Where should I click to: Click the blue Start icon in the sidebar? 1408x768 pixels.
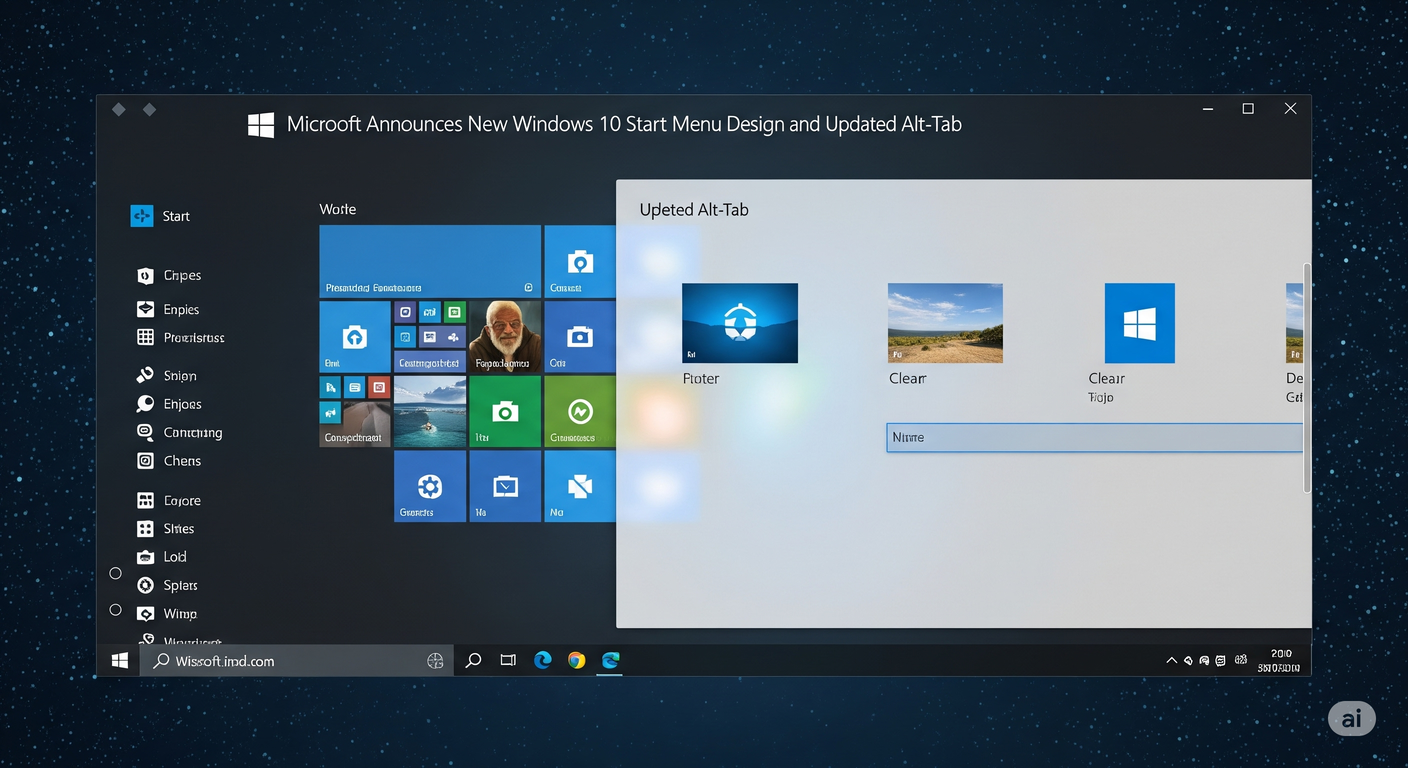coord(142,215)
